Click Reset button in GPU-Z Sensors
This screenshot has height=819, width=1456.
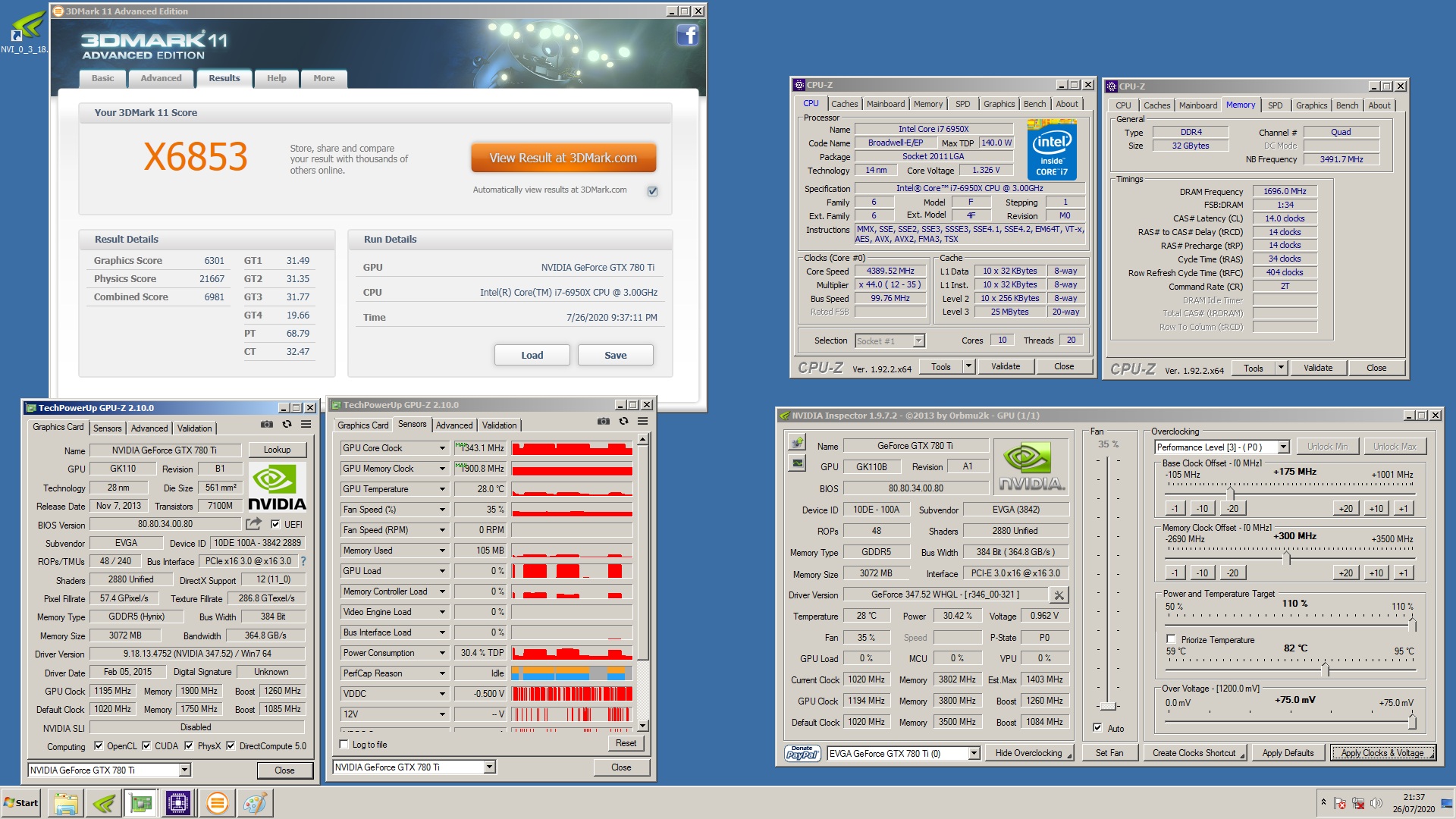626,743
